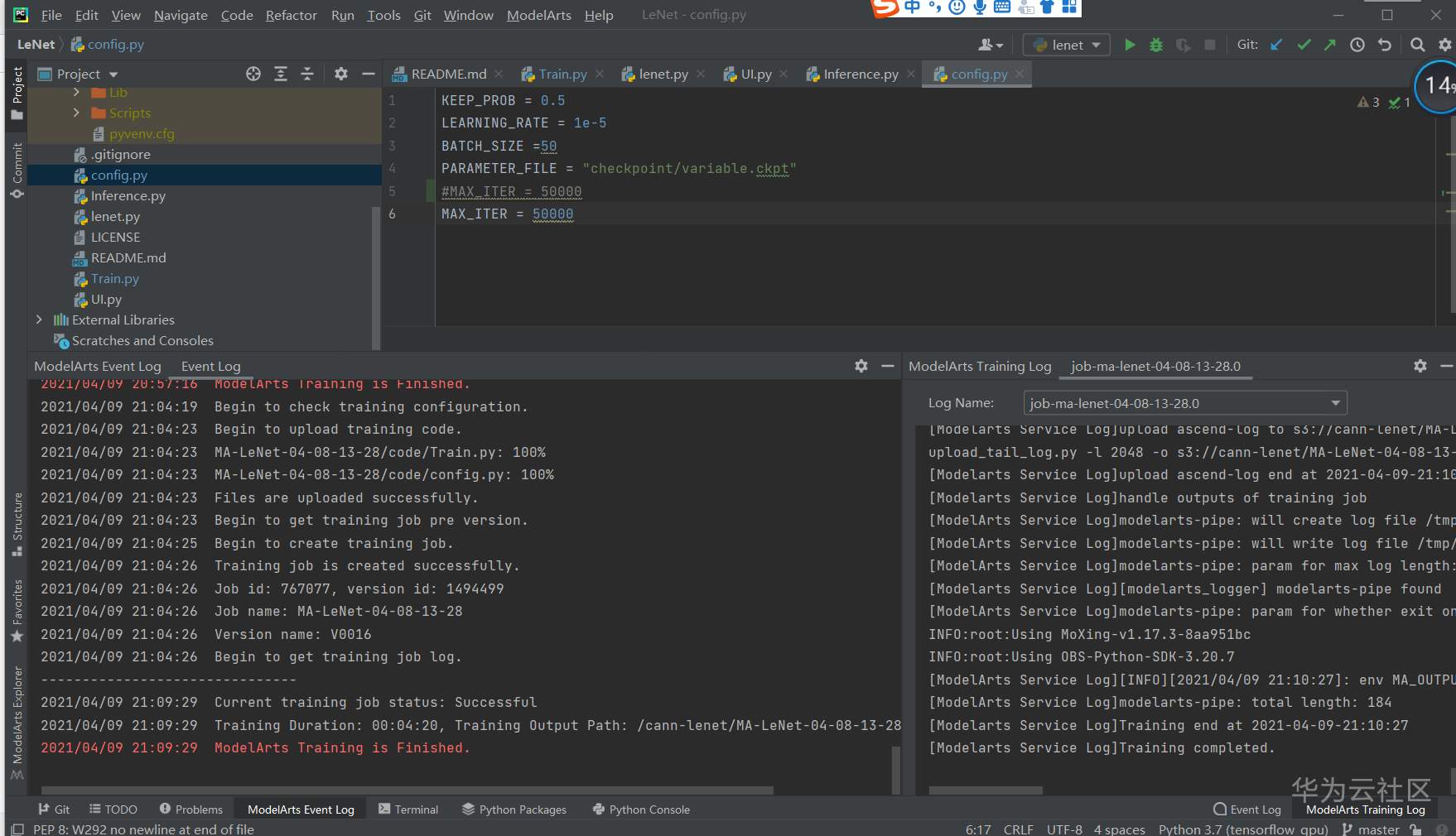Click the locate file crosshair in Project panel
The width and height of the screenshot is (1456, 836).
(253, 74)
